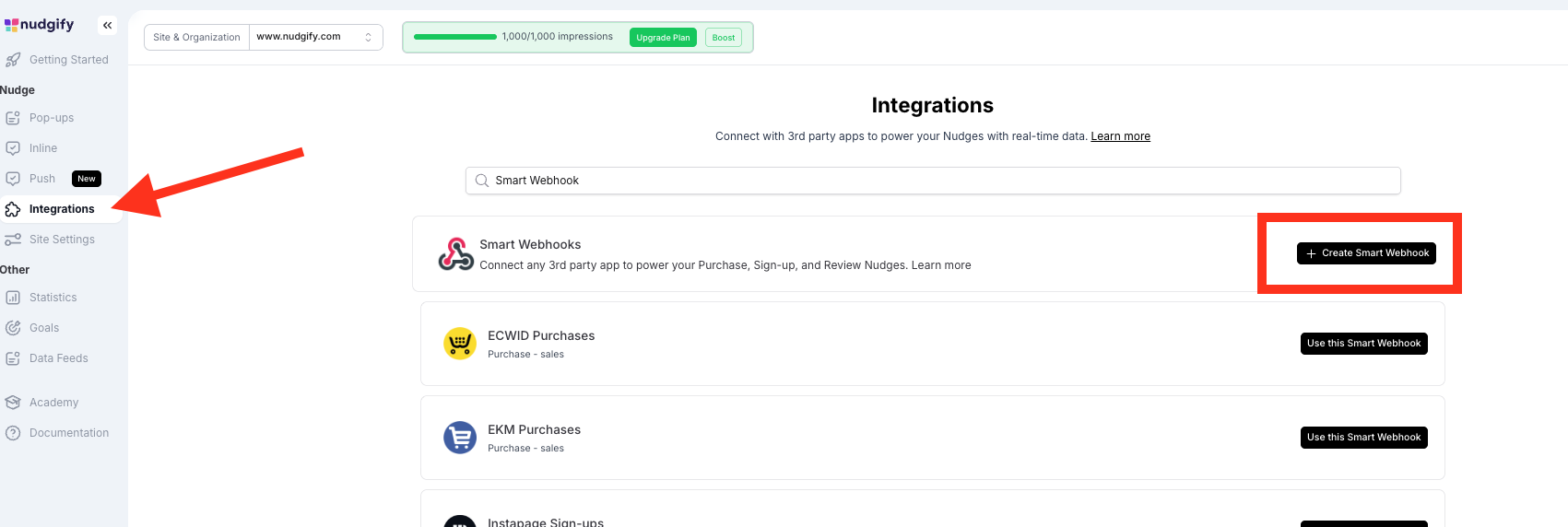Collapse the sidebar with double-chevron button
This screenshot has width=1568, height=527.
(x=108, y=26)
